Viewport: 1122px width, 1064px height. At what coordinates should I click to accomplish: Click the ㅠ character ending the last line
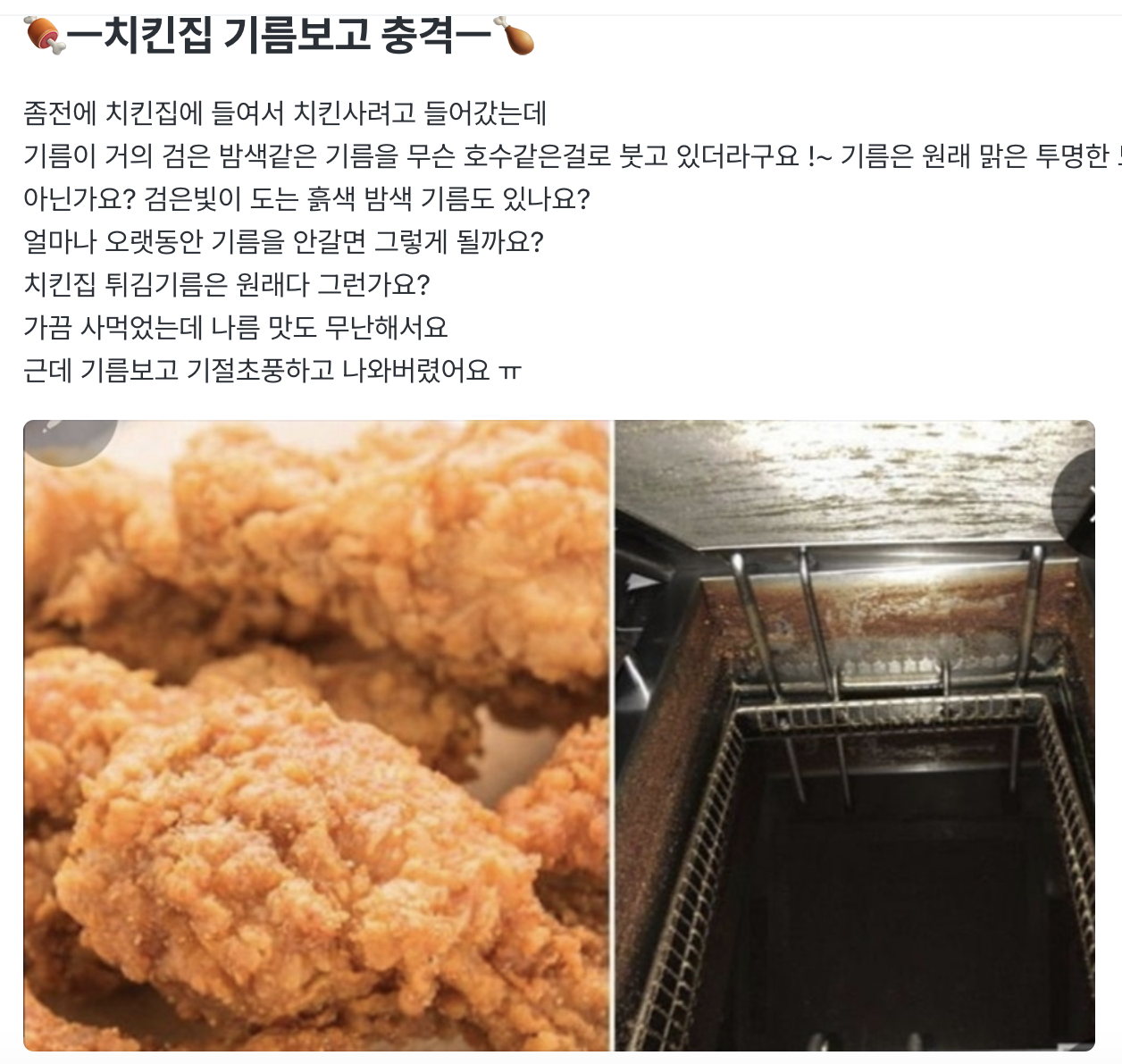click(x=509, y=373)
